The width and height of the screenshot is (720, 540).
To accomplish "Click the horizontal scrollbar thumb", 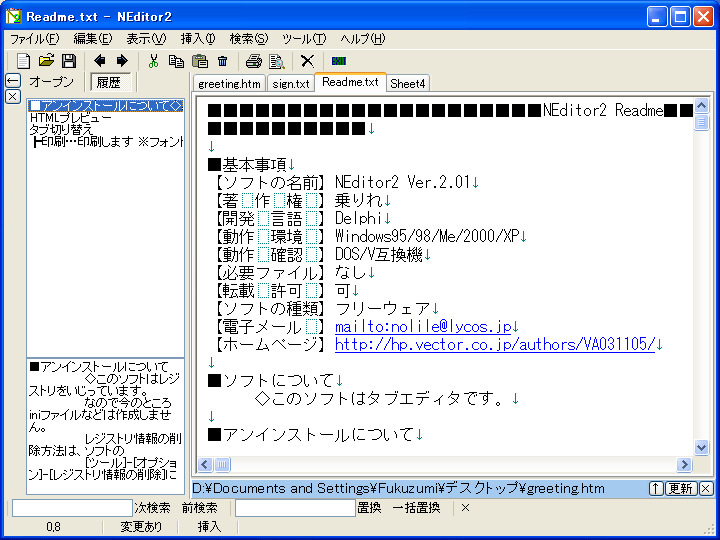I will point(222,465).
